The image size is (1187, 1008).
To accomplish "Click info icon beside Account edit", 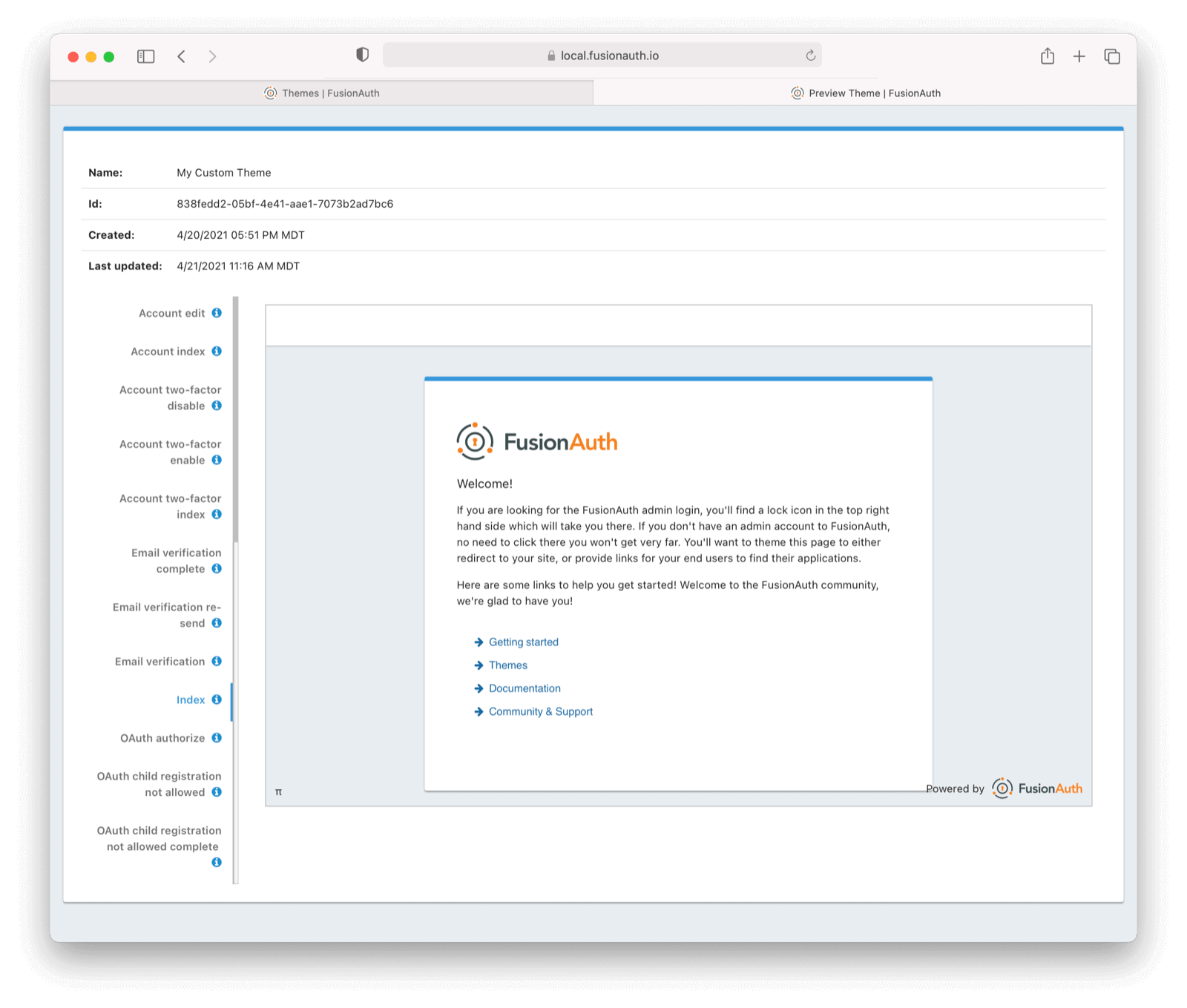I will 217,313.
